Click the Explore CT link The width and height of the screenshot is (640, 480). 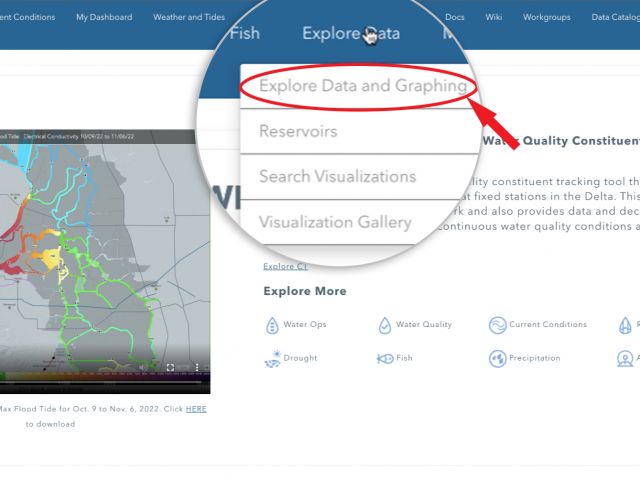(285, 267)
